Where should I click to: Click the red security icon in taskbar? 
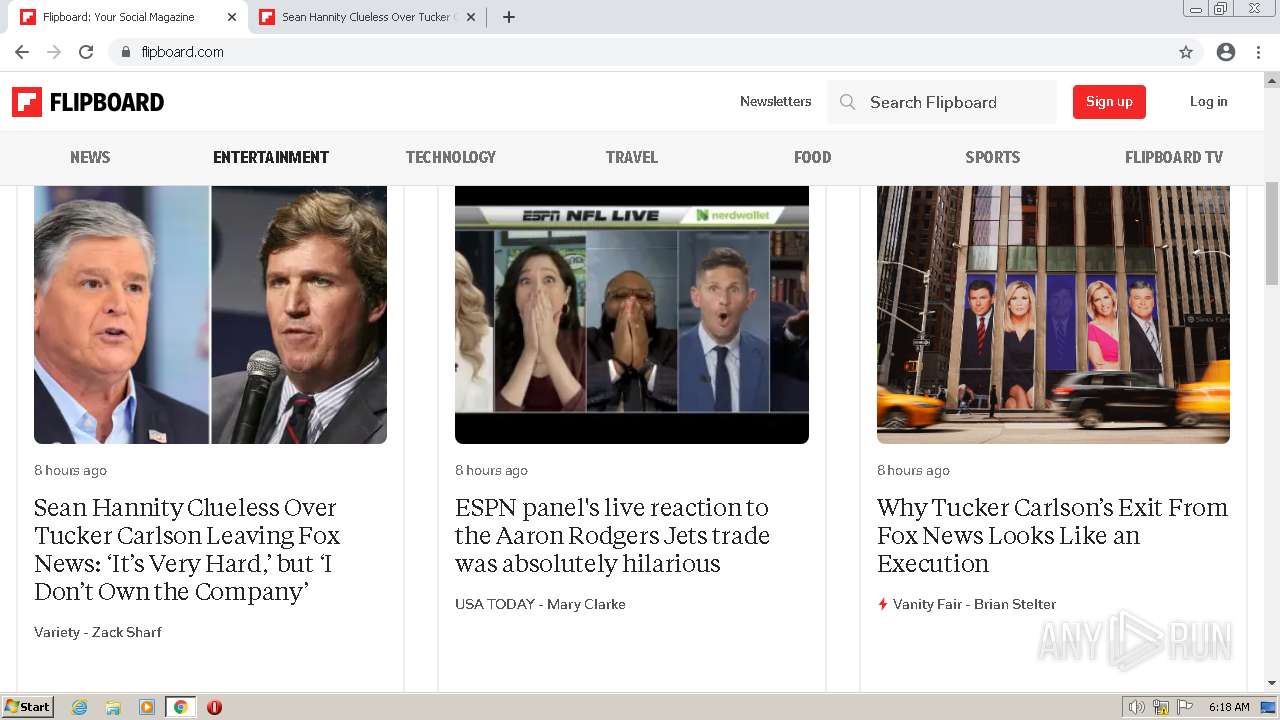pyautogui.click(x=214, y=707)
